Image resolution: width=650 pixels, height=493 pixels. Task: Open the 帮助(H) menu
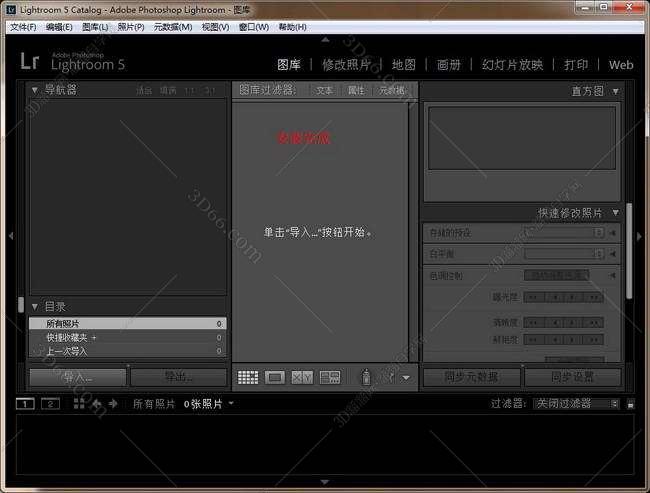click(293, 27)
